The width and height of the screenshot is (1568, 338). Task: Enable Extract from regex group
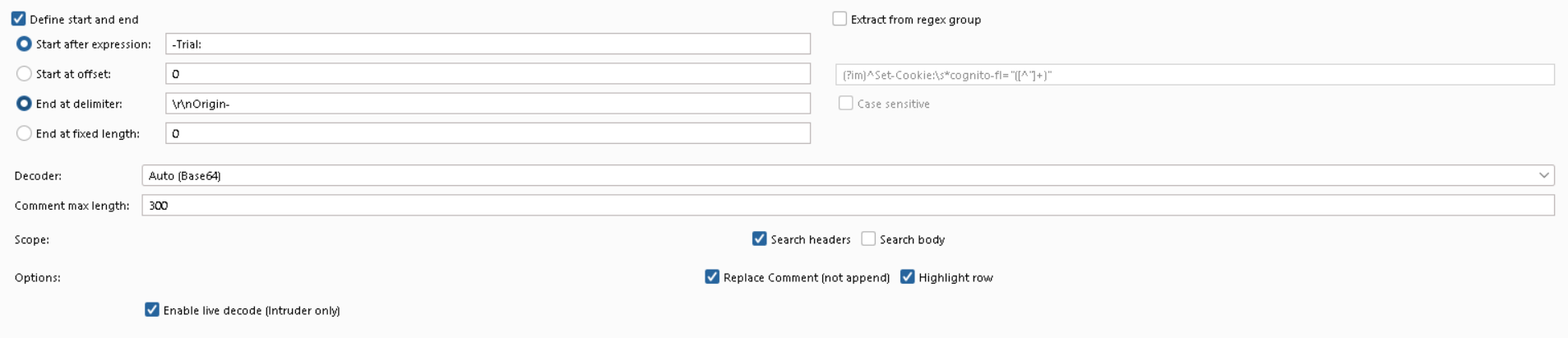[840, 19]
